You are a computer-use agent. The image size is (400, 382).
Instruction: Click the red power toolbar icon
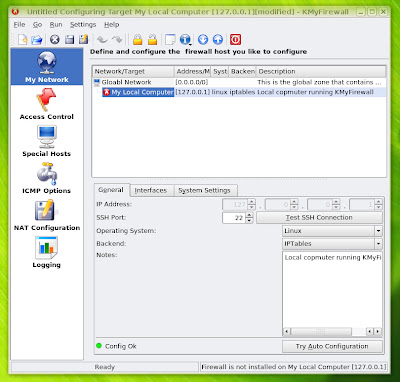[235, 39]
